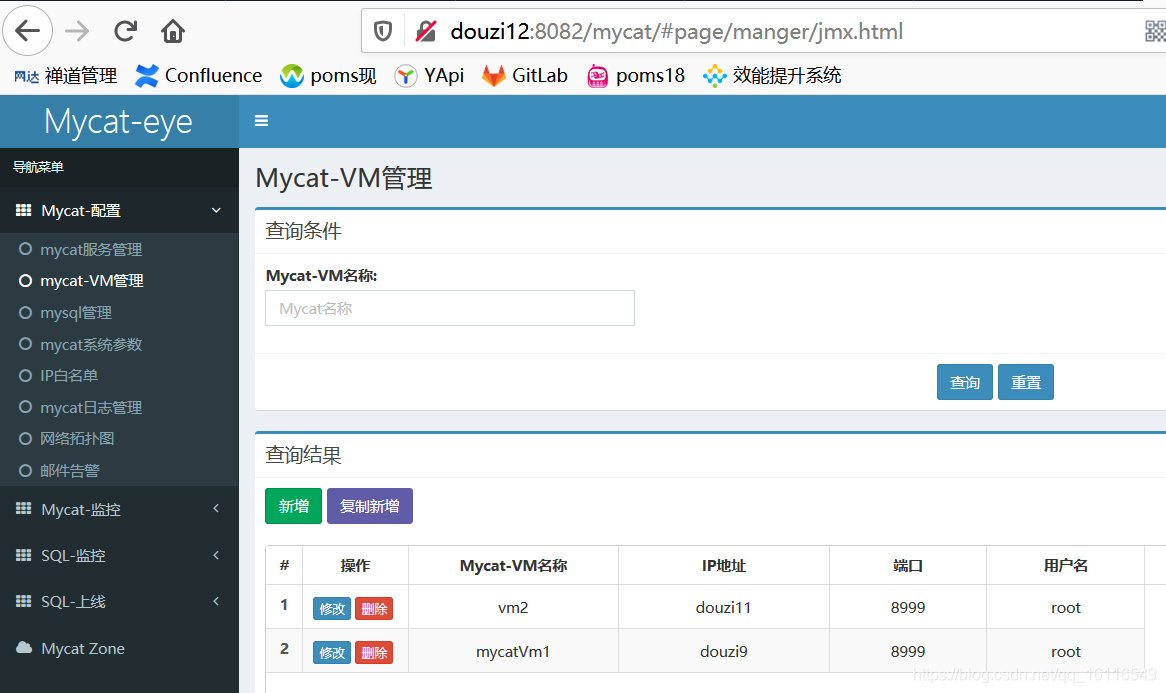Click the 查询 search button
1166x693 pixels.
[x=964, y=382]
